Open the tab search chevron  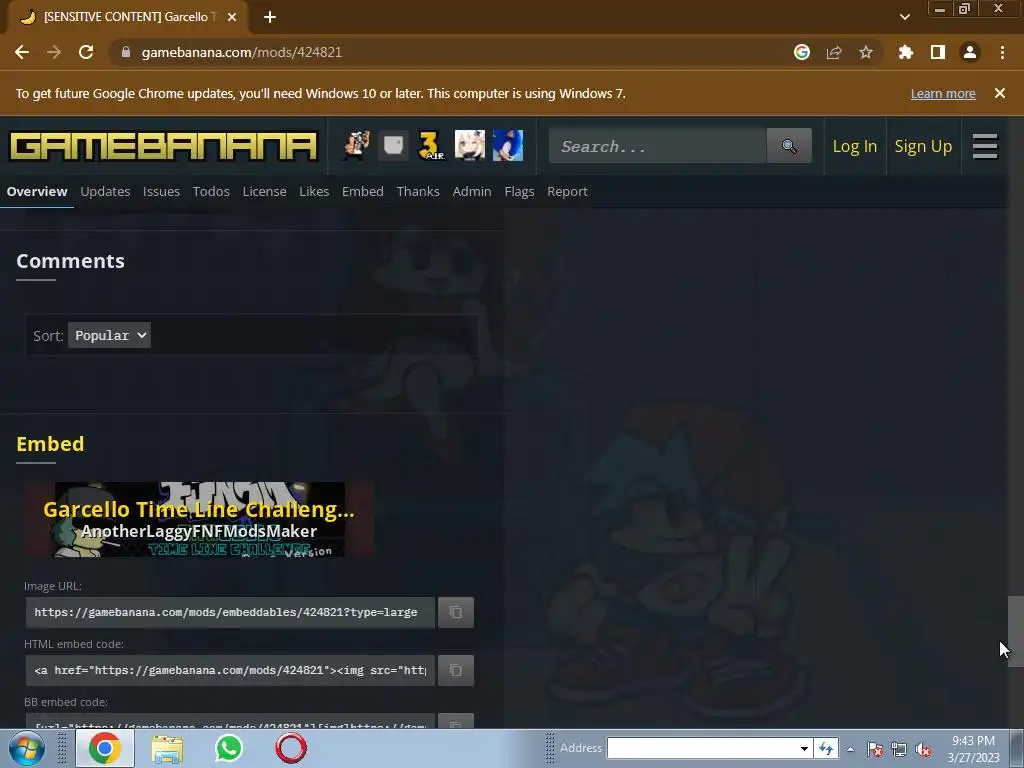(x=904, y=17)
